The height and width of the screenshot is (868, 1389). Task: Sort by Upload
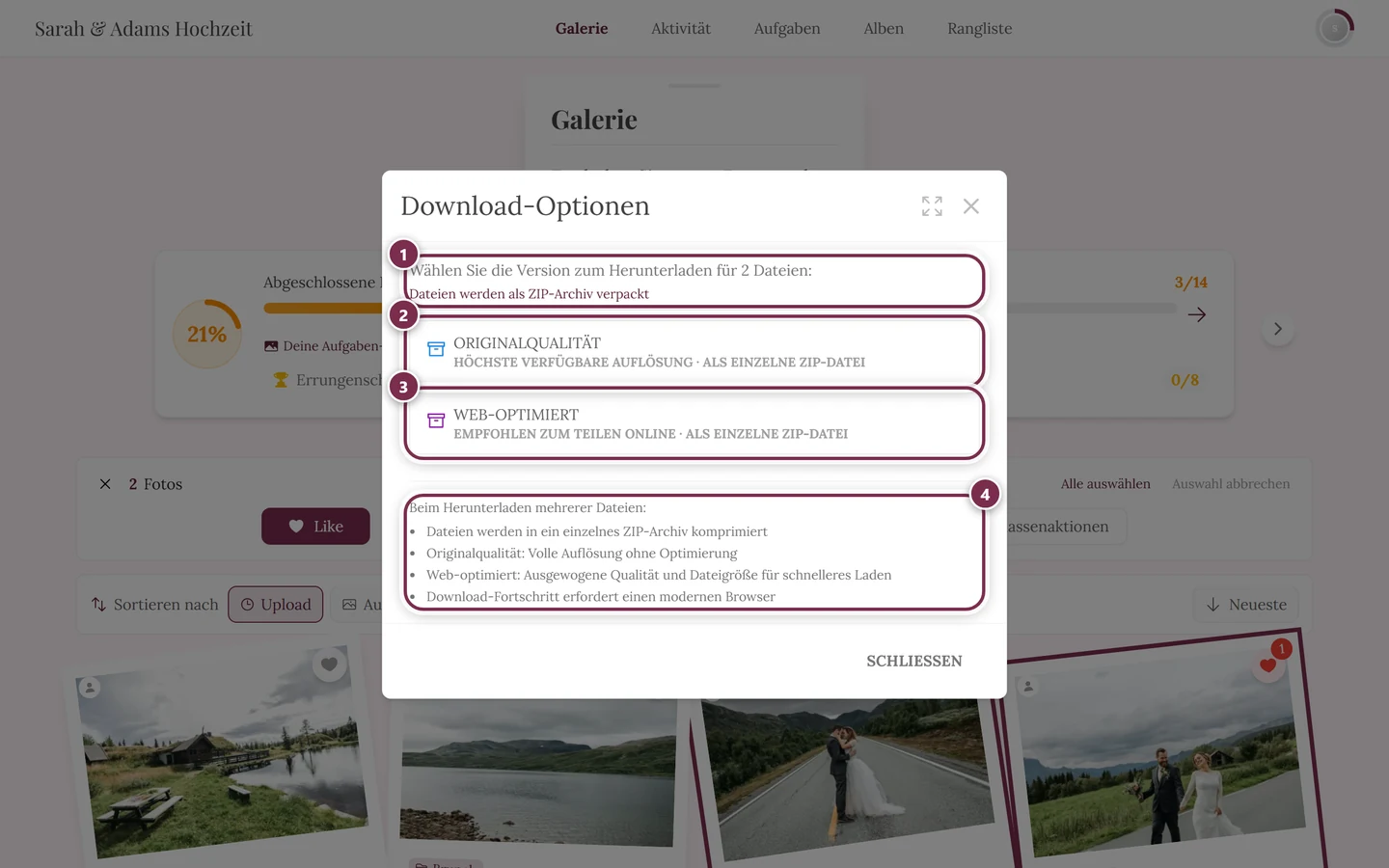[x=276, y=605]
